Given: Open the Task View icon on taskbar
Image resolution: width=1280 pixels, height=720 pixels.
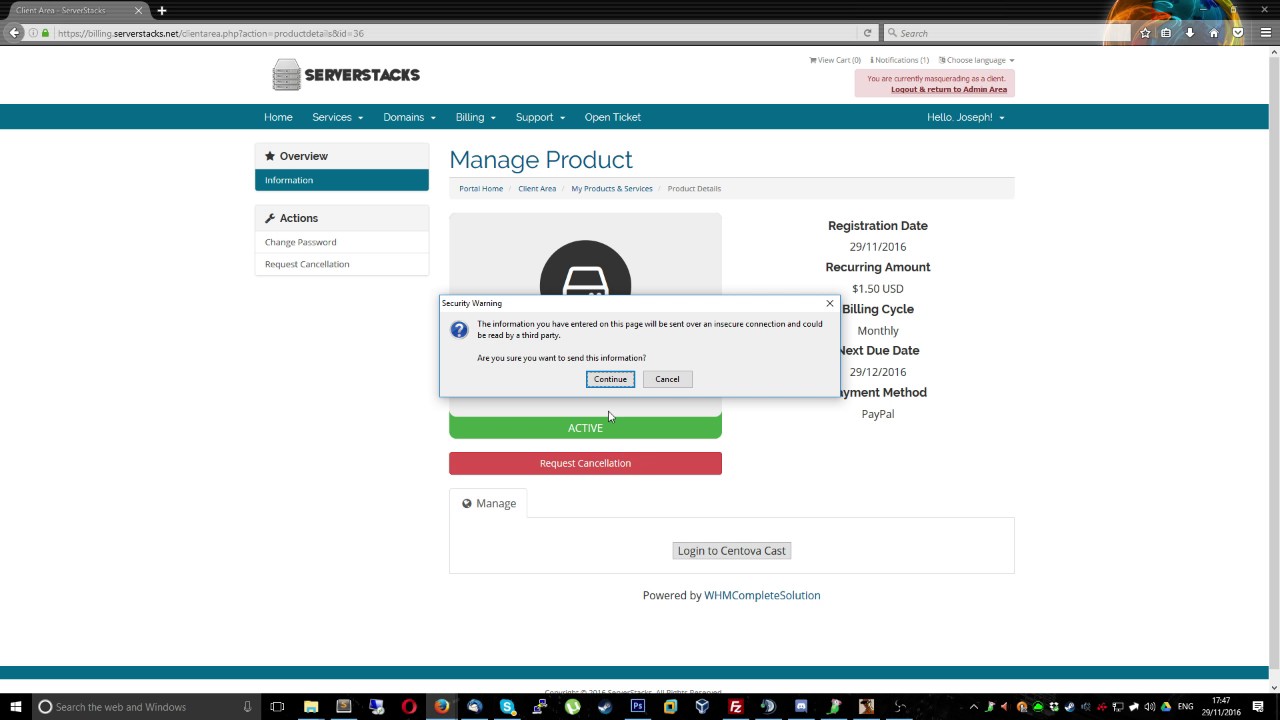Looking at the screenshot, I should pyautogui.click(x=278, y=707).
